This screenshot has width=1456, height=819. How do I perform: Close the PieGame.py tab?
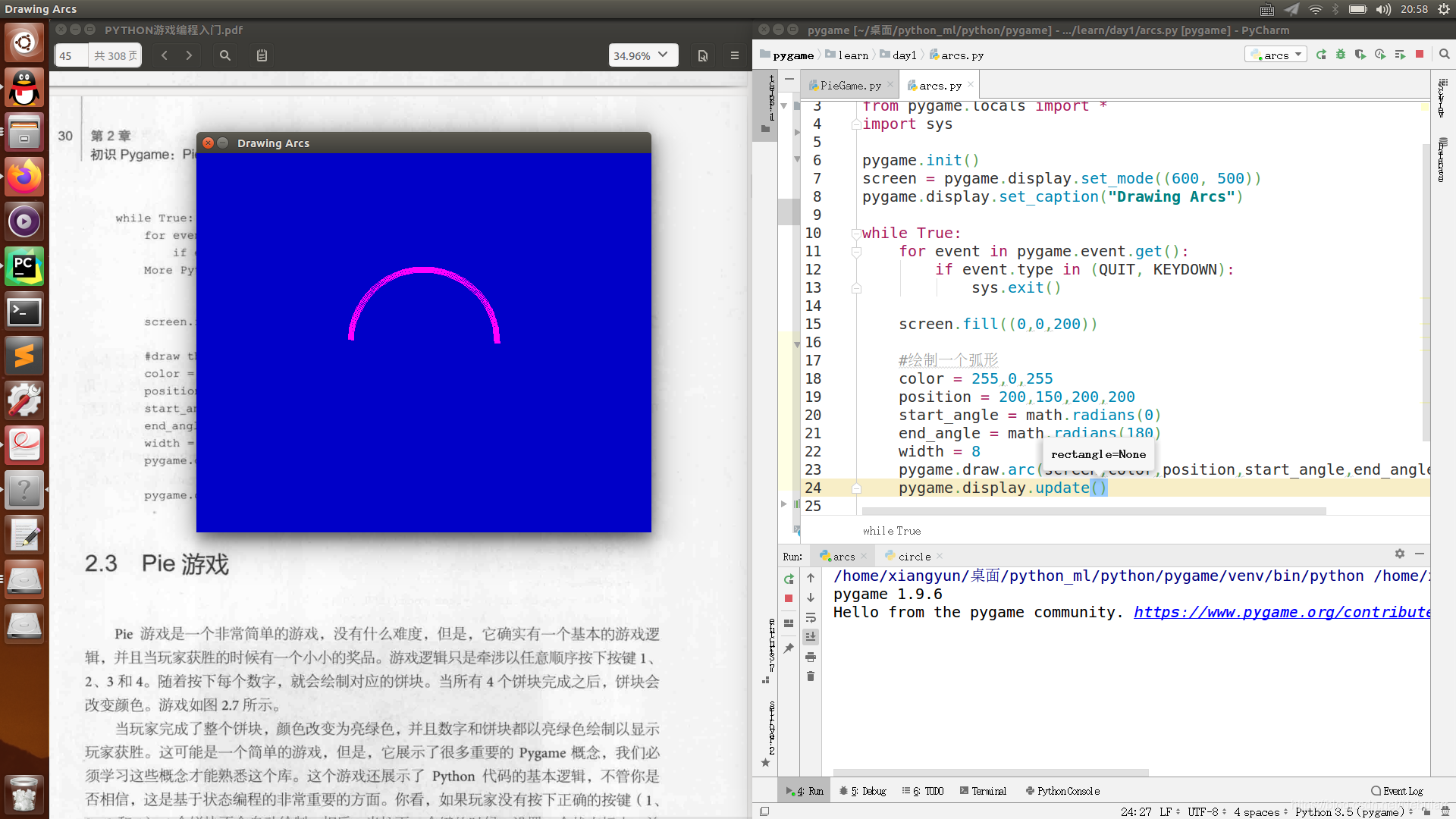(890, 85)
